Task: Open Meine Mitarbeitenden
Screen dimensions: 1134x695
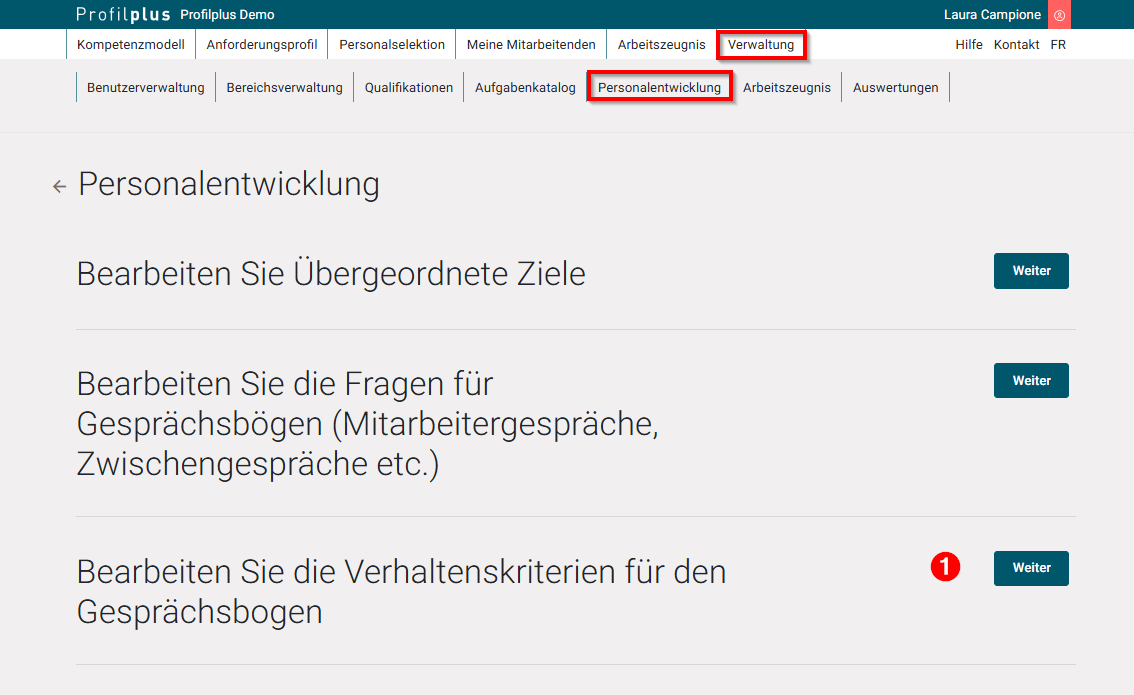Action: pos(531,44)
